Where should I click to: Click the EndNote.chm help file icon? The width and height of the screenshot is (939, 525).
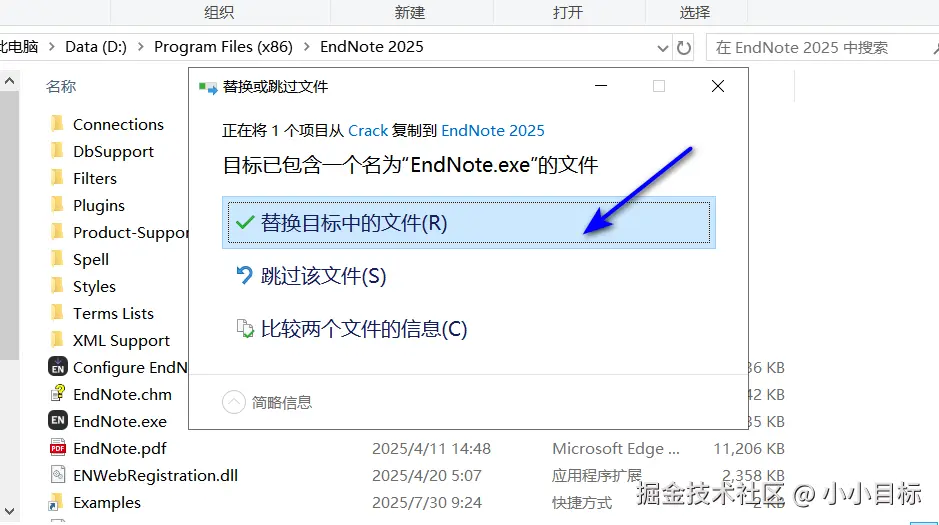coord(57,393)
